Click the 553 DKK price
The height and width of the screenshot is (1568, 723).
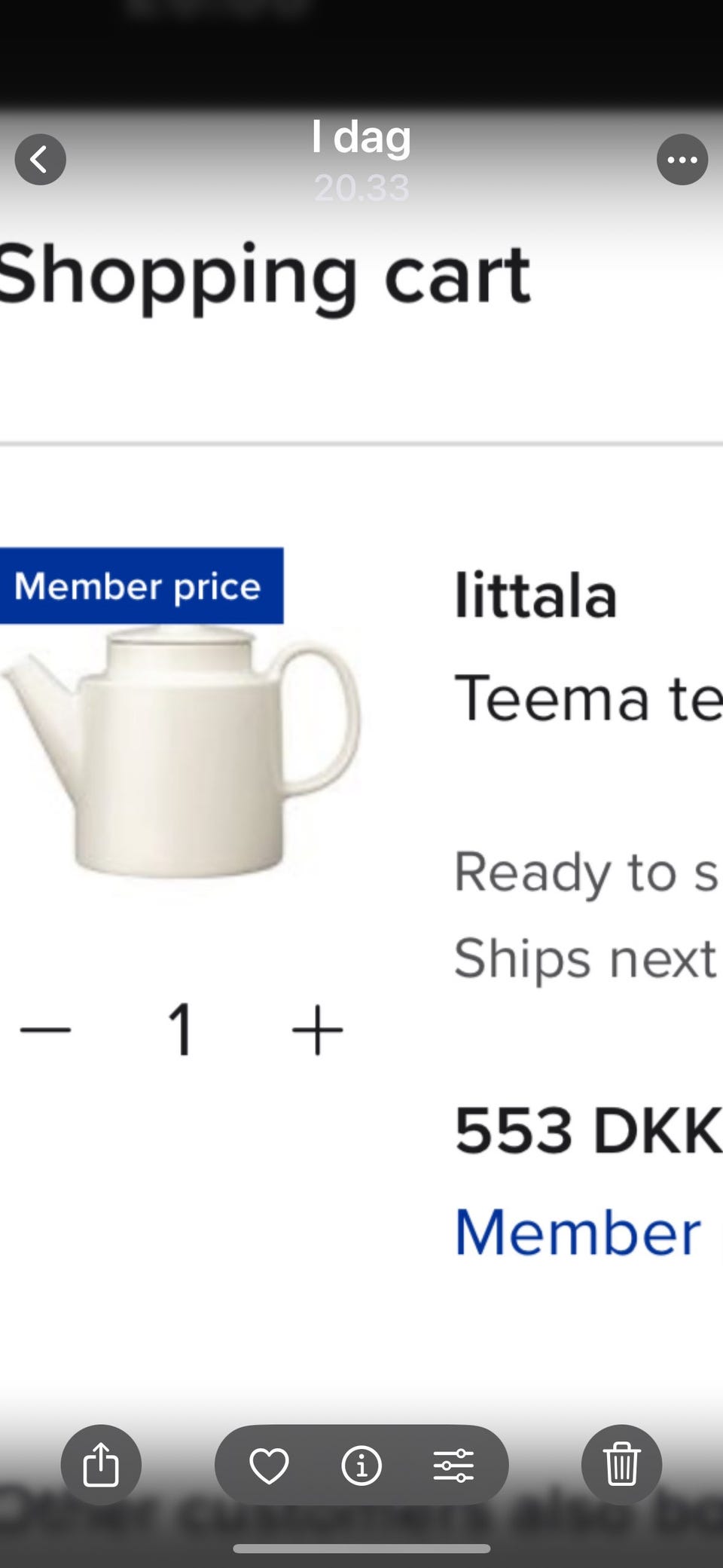[587, 1130]
